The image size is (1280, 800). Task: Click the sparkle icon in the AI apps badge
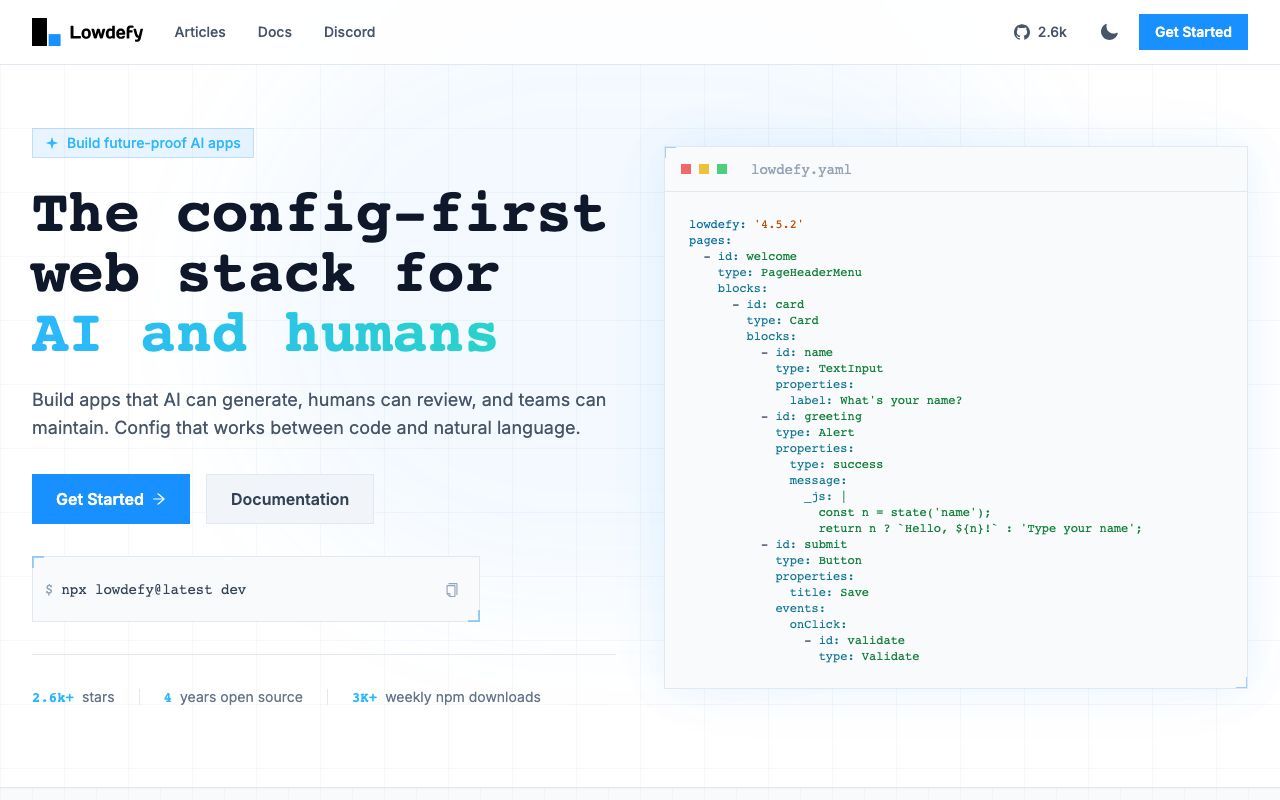point(52,143)
